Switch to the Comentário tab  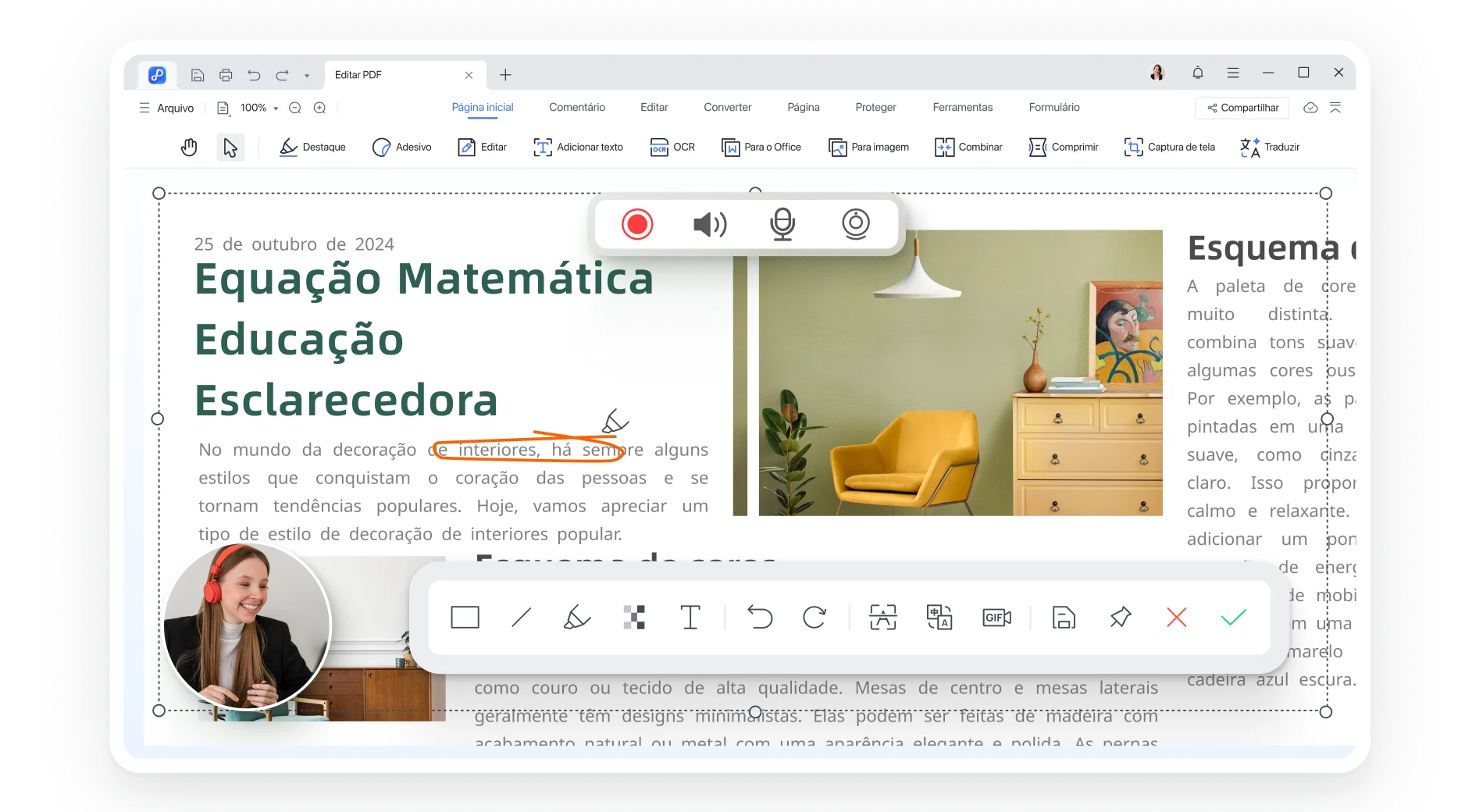tap(577, 107)
